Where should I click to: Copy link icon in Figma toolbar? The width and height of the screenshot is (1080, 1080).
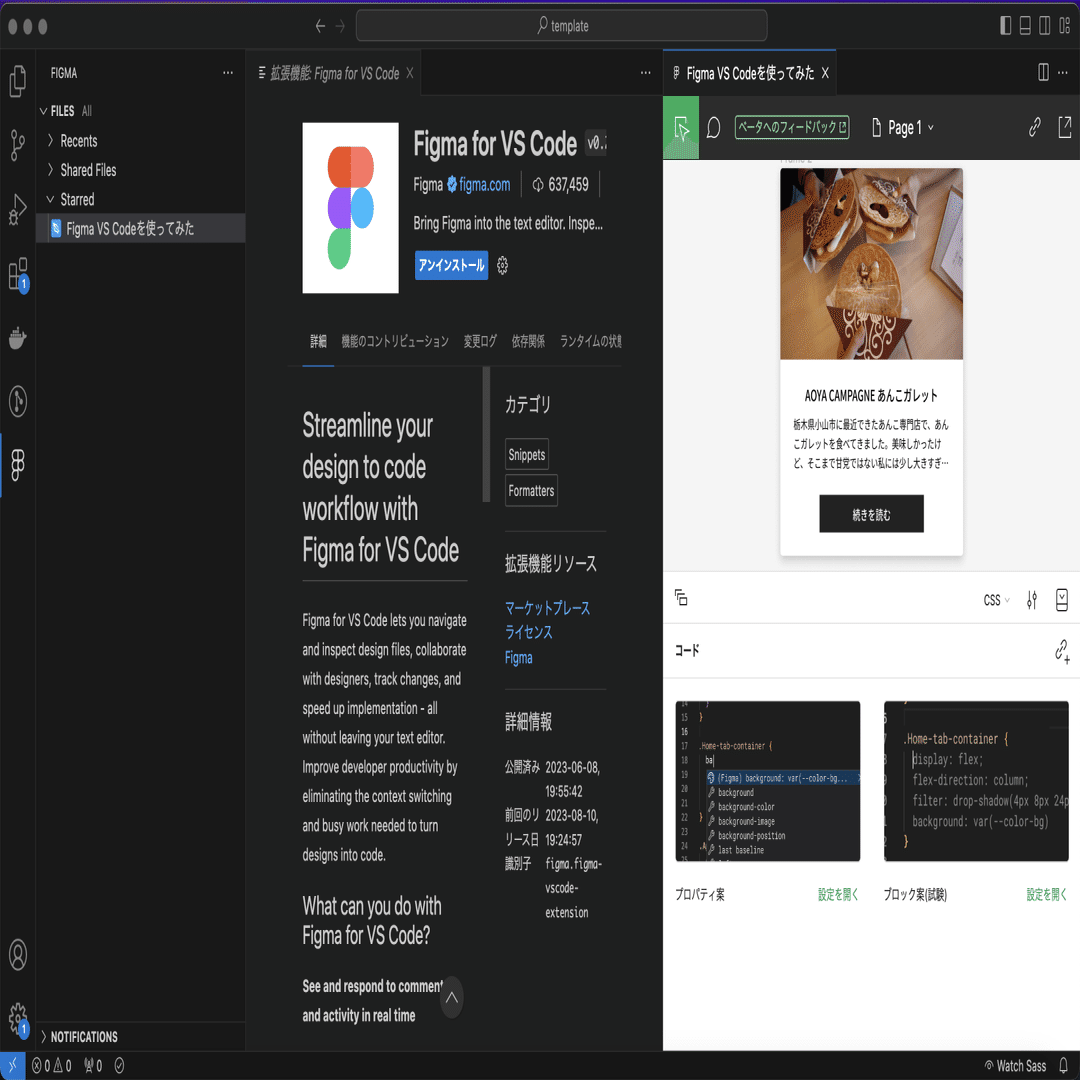point(1034,127)
